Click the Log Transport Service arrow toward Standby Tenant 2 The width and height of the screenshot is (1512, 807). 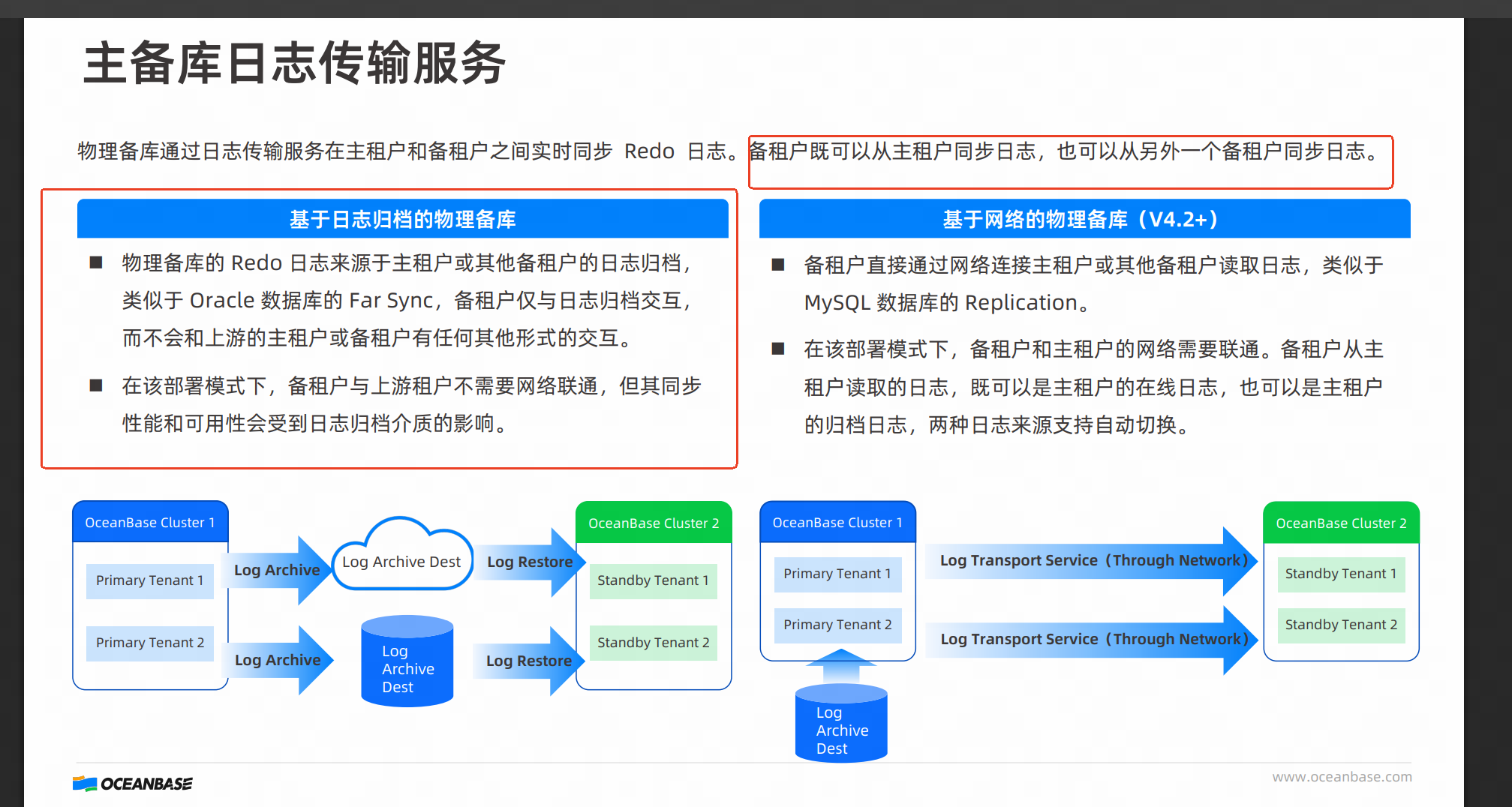coord(1092,639)
